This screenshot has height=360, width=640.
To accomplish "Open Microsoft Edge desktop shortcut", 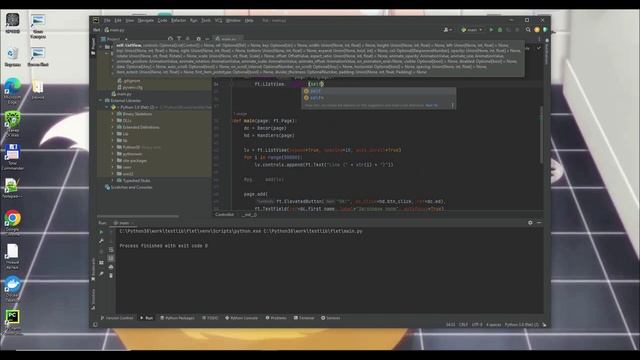I will [x=12, y=91].
